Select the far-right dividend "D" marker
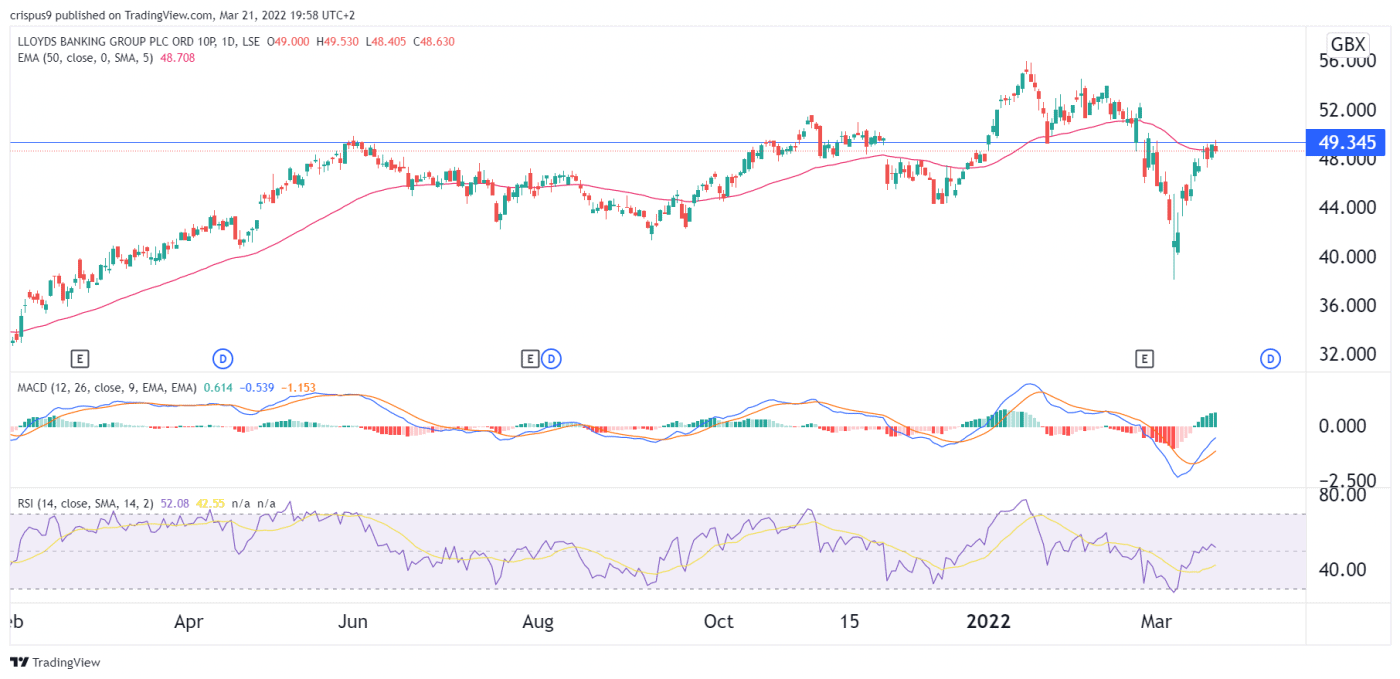Screen dimensions: 1400x679 click(1270, 358)
